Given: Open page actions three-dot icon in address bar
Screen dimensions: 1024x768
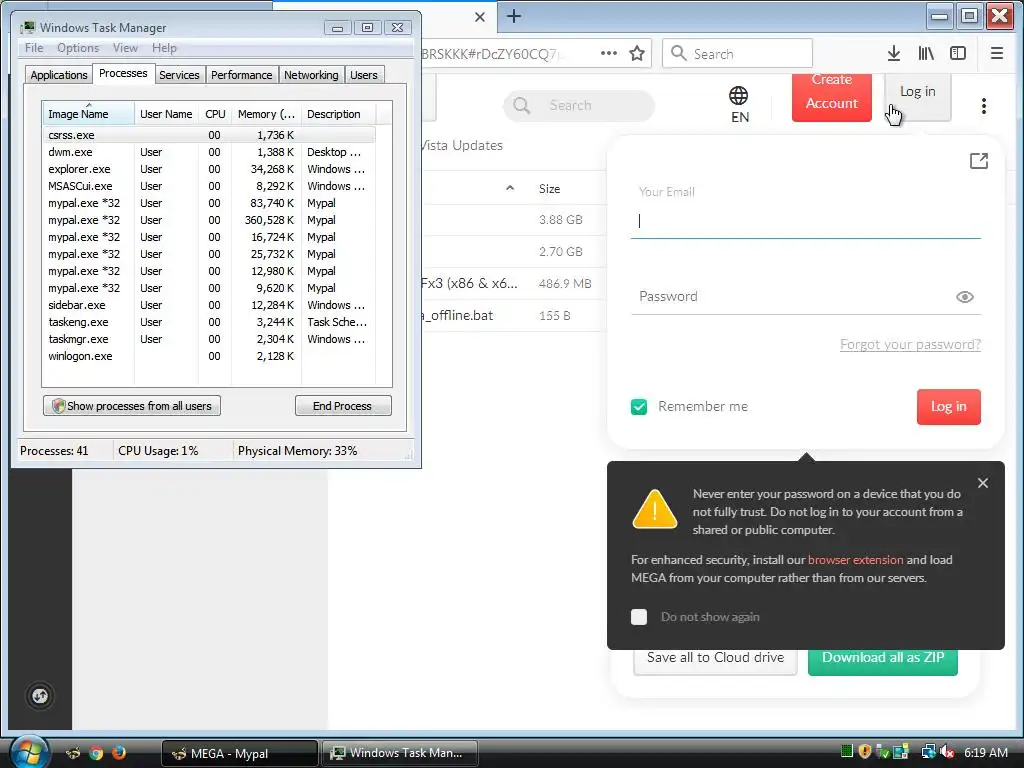Looking at the screenshot, I should [609, 54].
